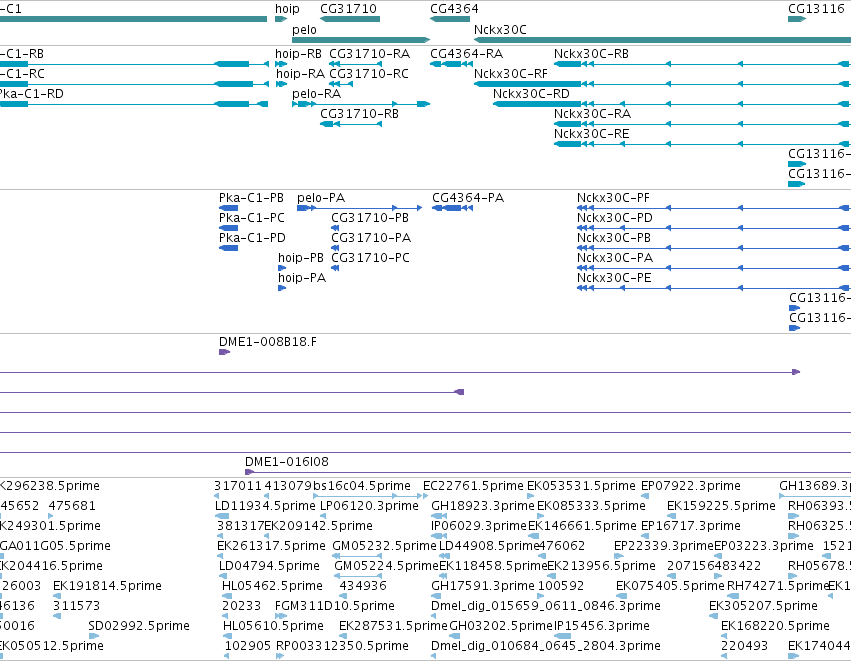Select the Nckx30C-PB protein label
Screen dimensions: 851x661
pos(614,238)
